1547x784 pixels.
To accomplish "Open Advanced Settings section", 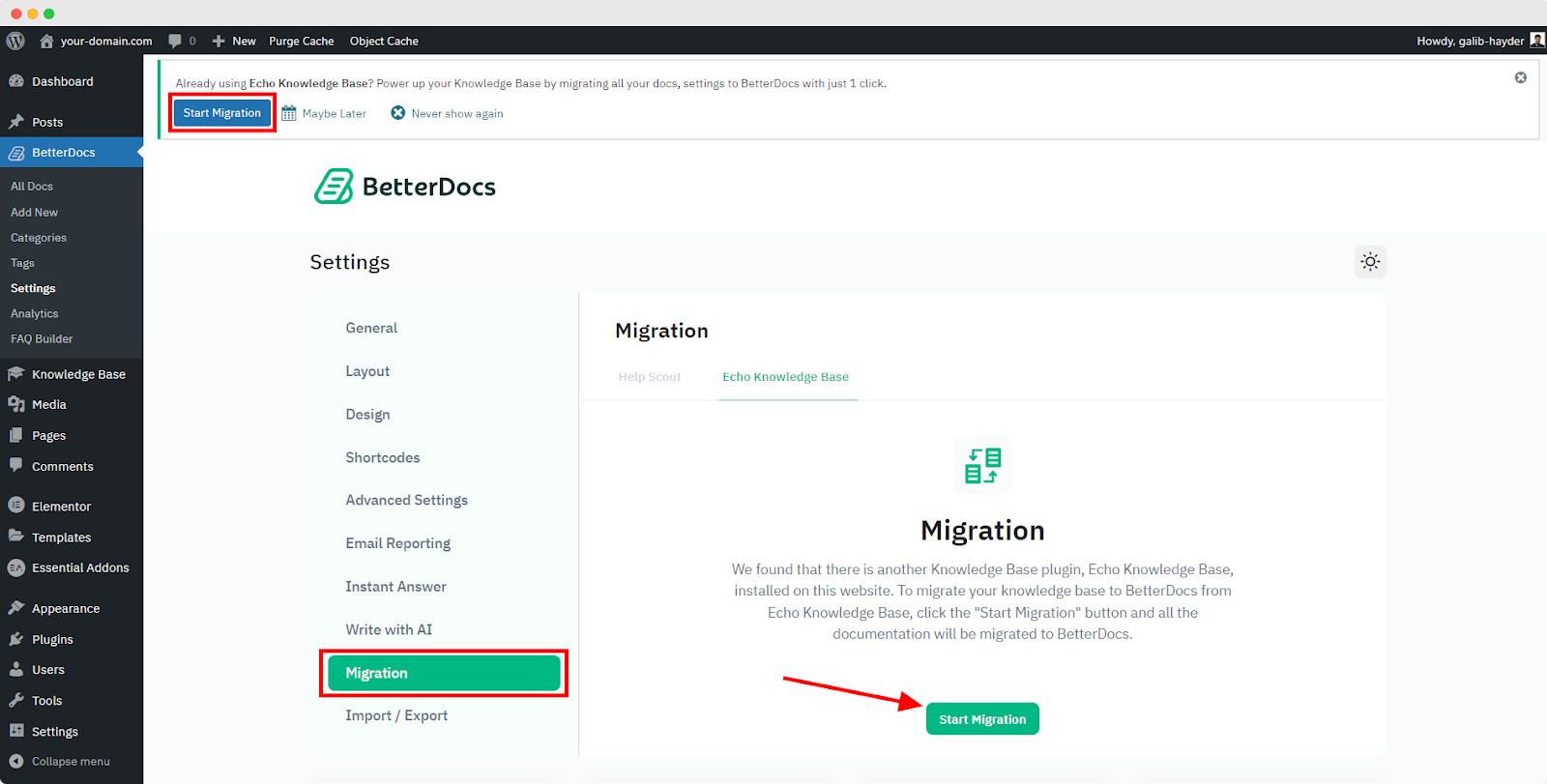I will tap(406, 500).
